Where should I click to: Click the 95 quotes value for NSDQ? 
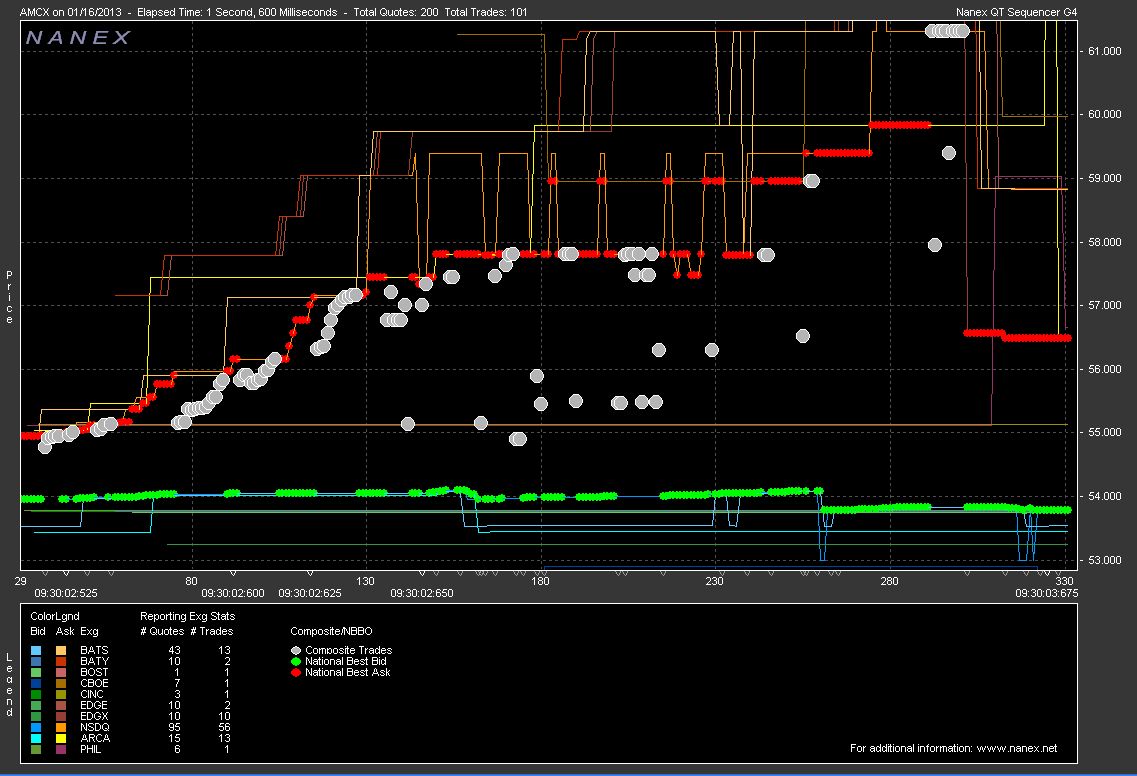click(174, 727)
